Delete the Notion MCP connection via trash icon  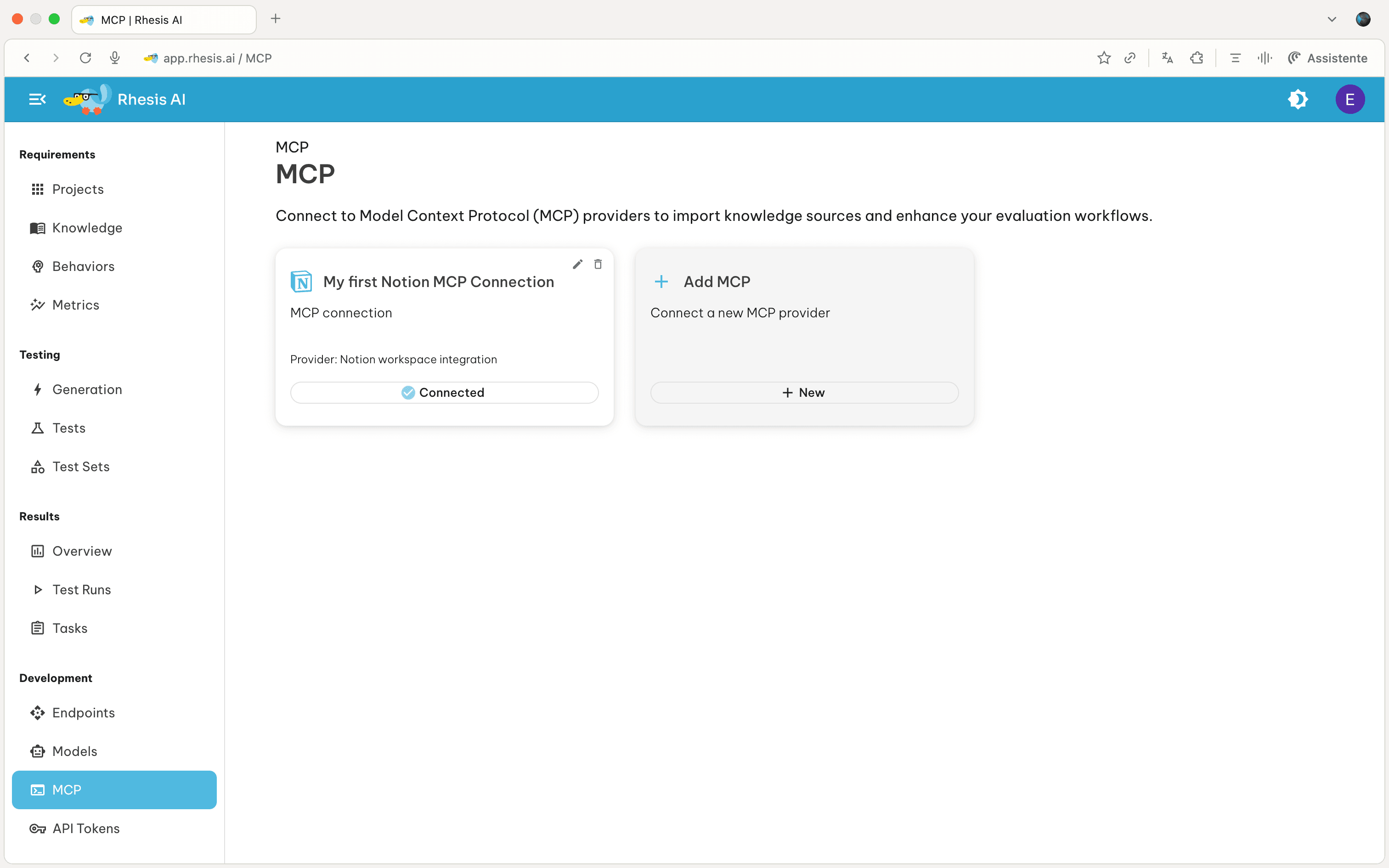tap(598, 264)
